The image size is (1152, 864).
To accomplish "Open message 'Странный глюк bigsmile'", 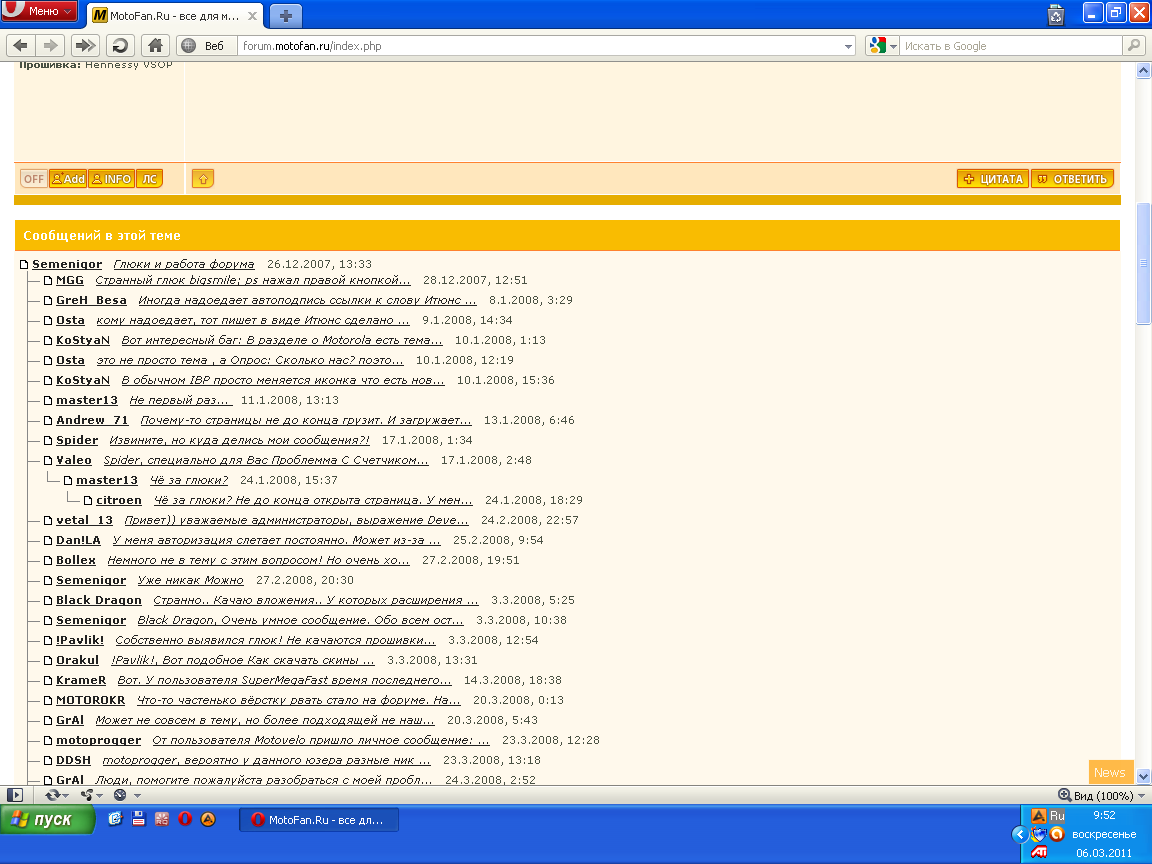I will coord(253,281).
